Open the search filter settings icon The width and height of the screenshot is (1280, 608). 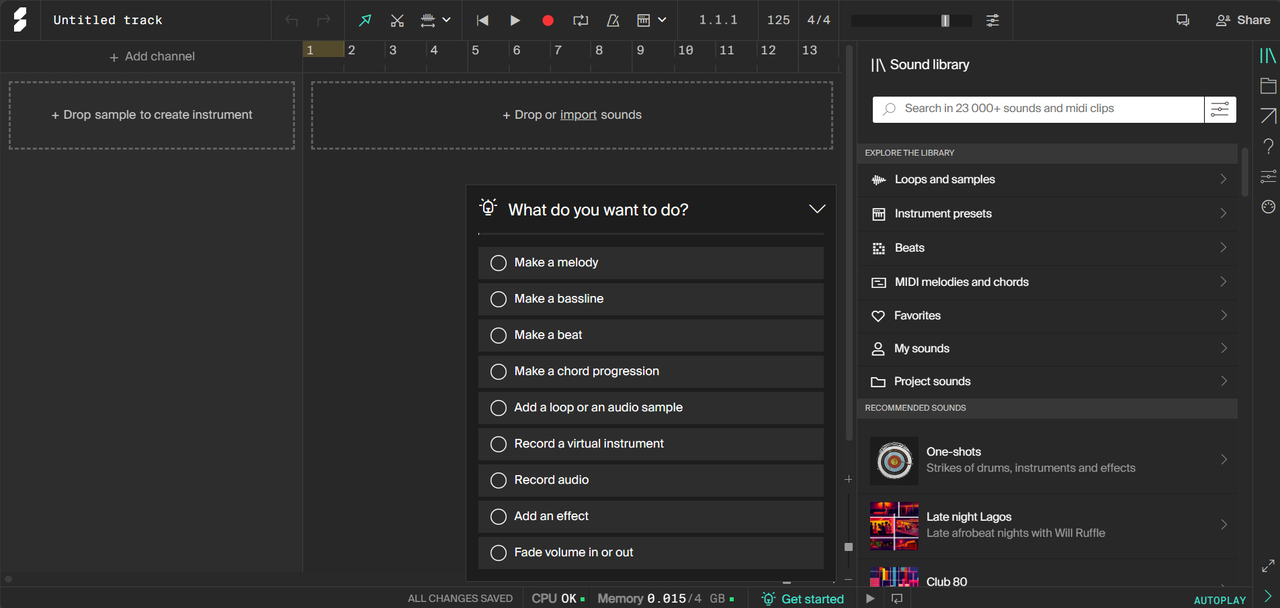[x=1220, y=109]
